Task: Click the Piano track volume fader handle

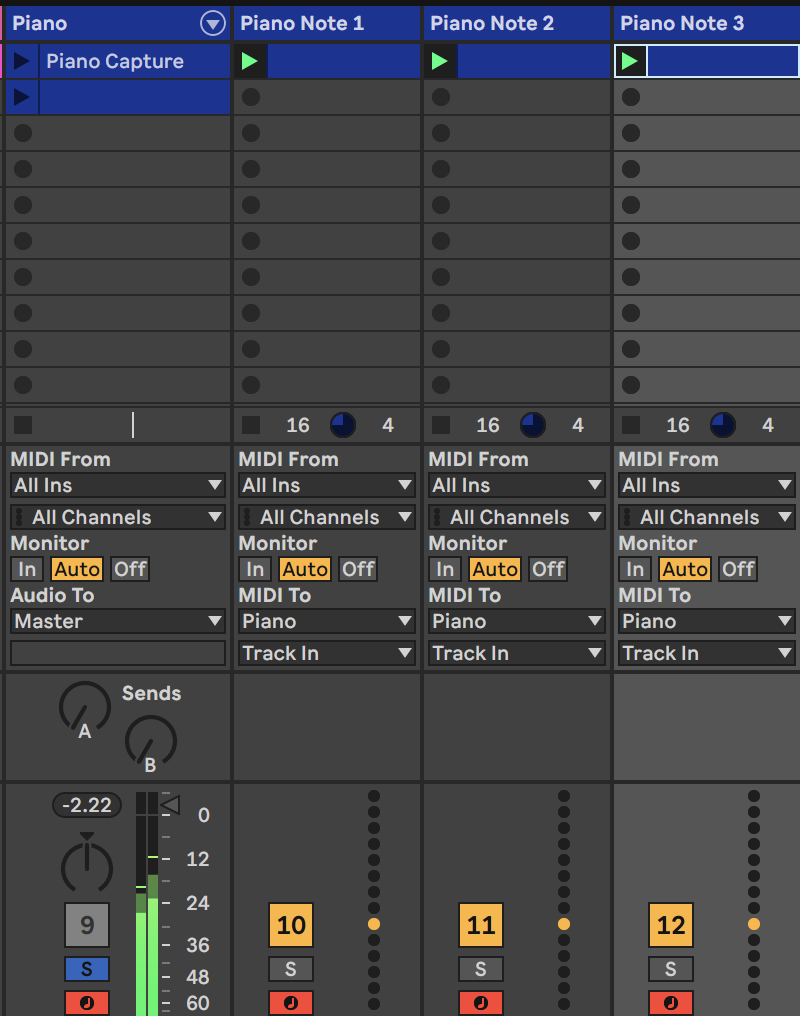Action: (170, 805)
